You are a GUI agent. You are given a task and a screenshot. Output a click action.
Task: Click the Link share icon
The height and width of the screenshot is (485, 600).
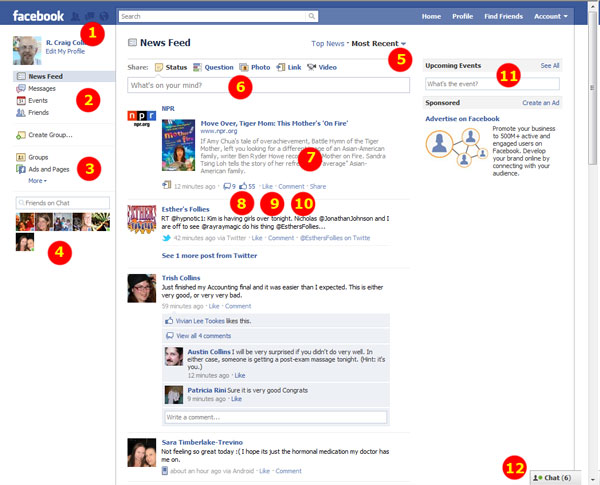[x=281, y=67]
